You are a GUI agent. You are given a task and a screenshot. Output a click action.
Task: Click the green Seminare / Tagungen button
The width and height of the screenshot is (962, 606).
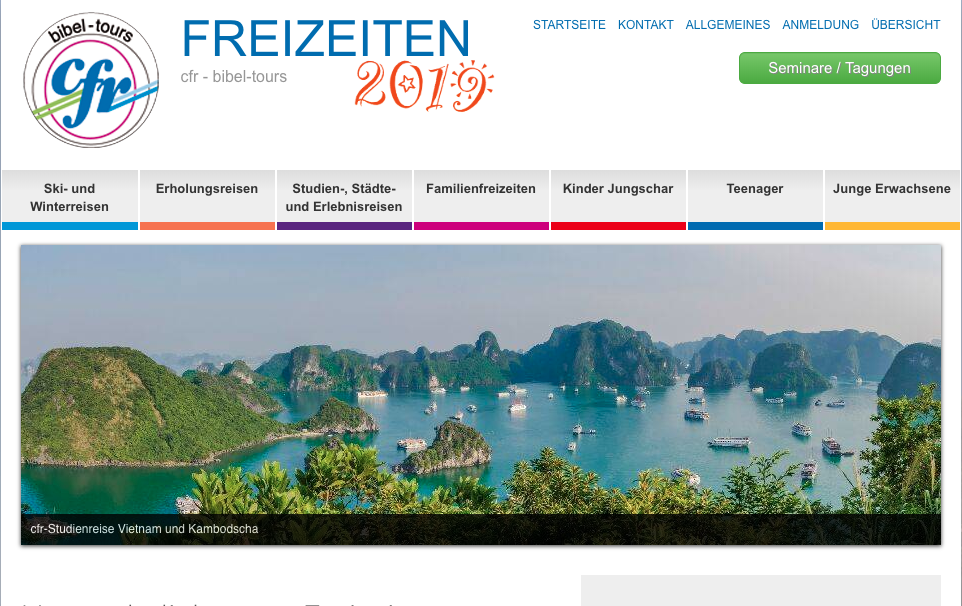point(839,68)
